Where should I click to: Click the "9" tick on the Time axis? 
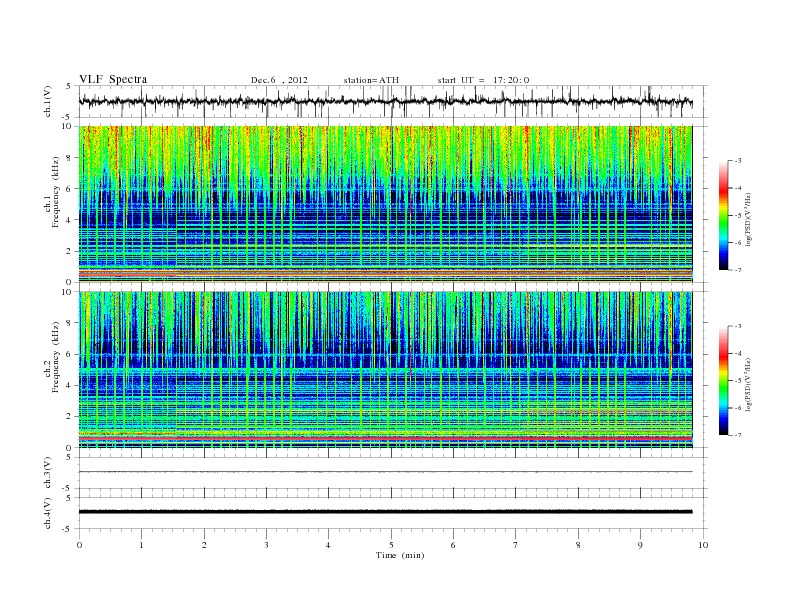(x=640, y=545)
